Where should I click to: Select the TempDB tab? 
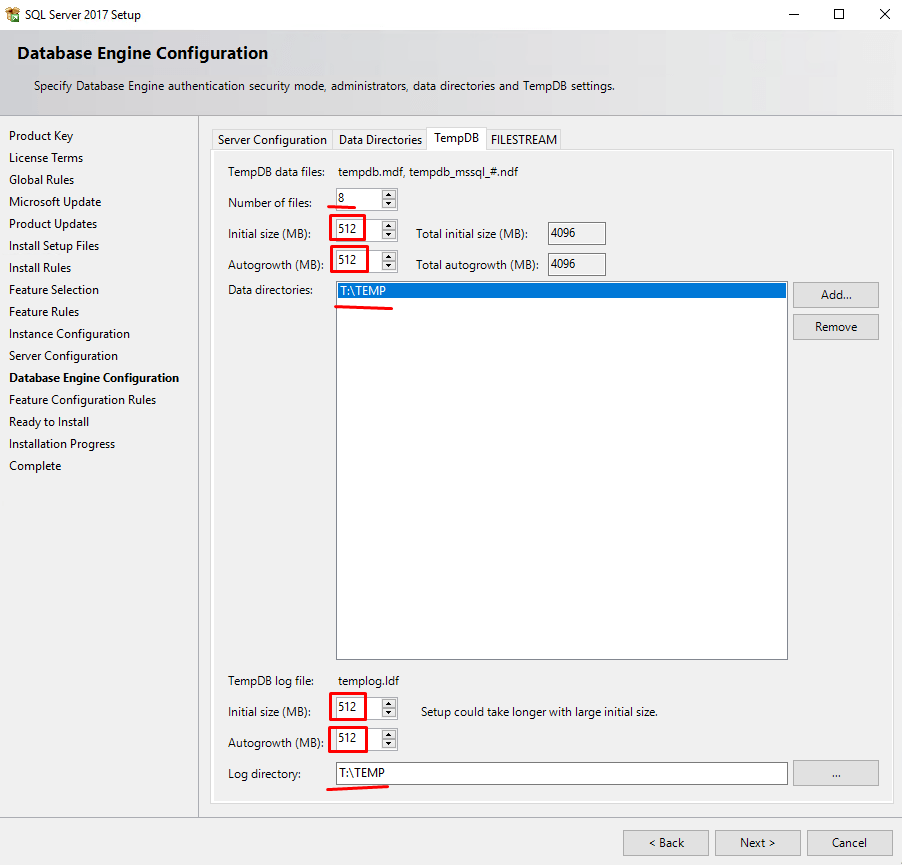(x=456, y=138)
